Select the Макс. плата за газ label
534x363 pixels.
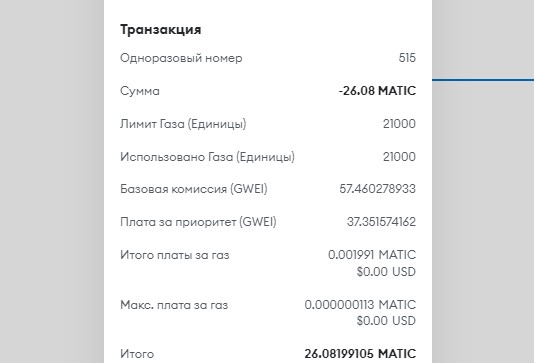pyautogui.click(x=174, y=305)
